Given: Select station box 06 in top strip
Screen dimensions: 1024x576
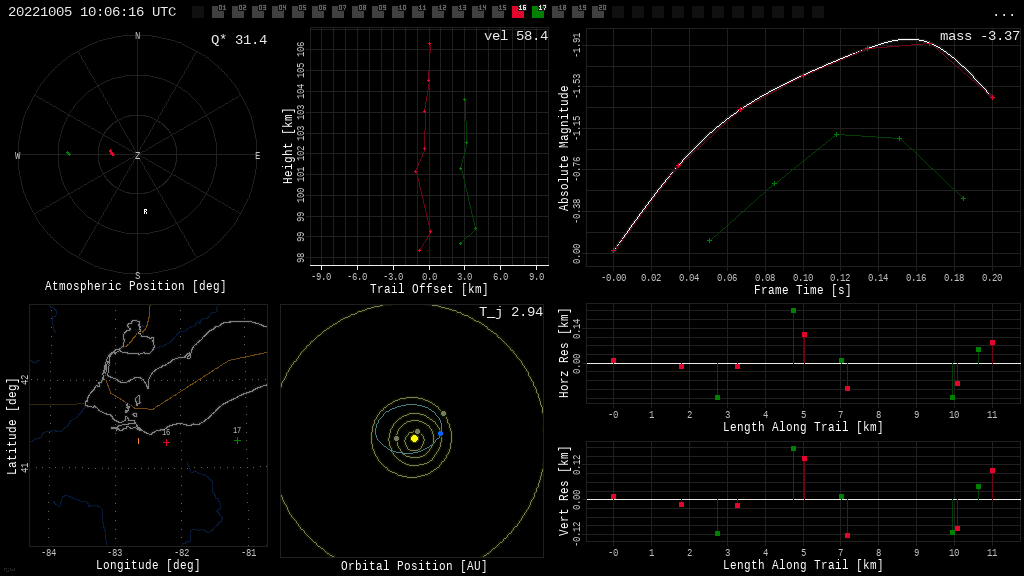Looking at the screenshot, I should point(318,12).
